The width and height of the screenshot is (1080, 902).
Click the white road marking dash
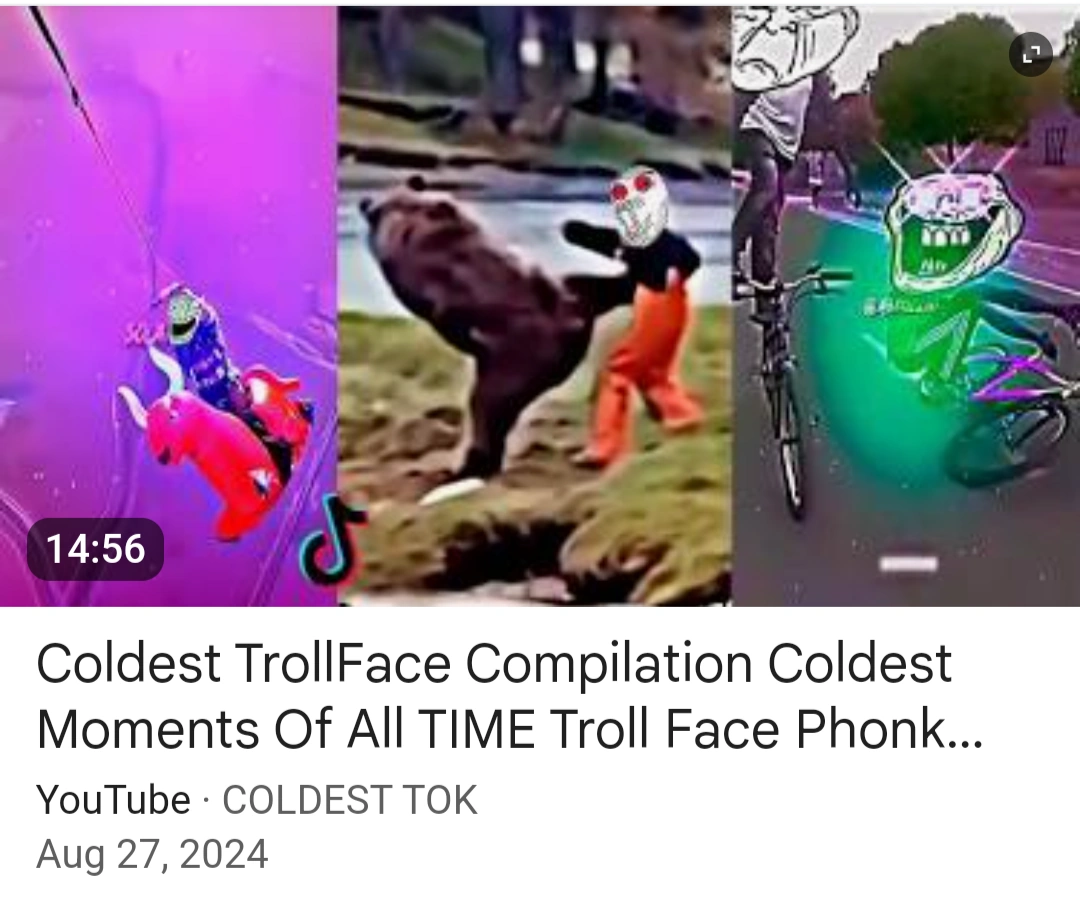tap(909, 564)
